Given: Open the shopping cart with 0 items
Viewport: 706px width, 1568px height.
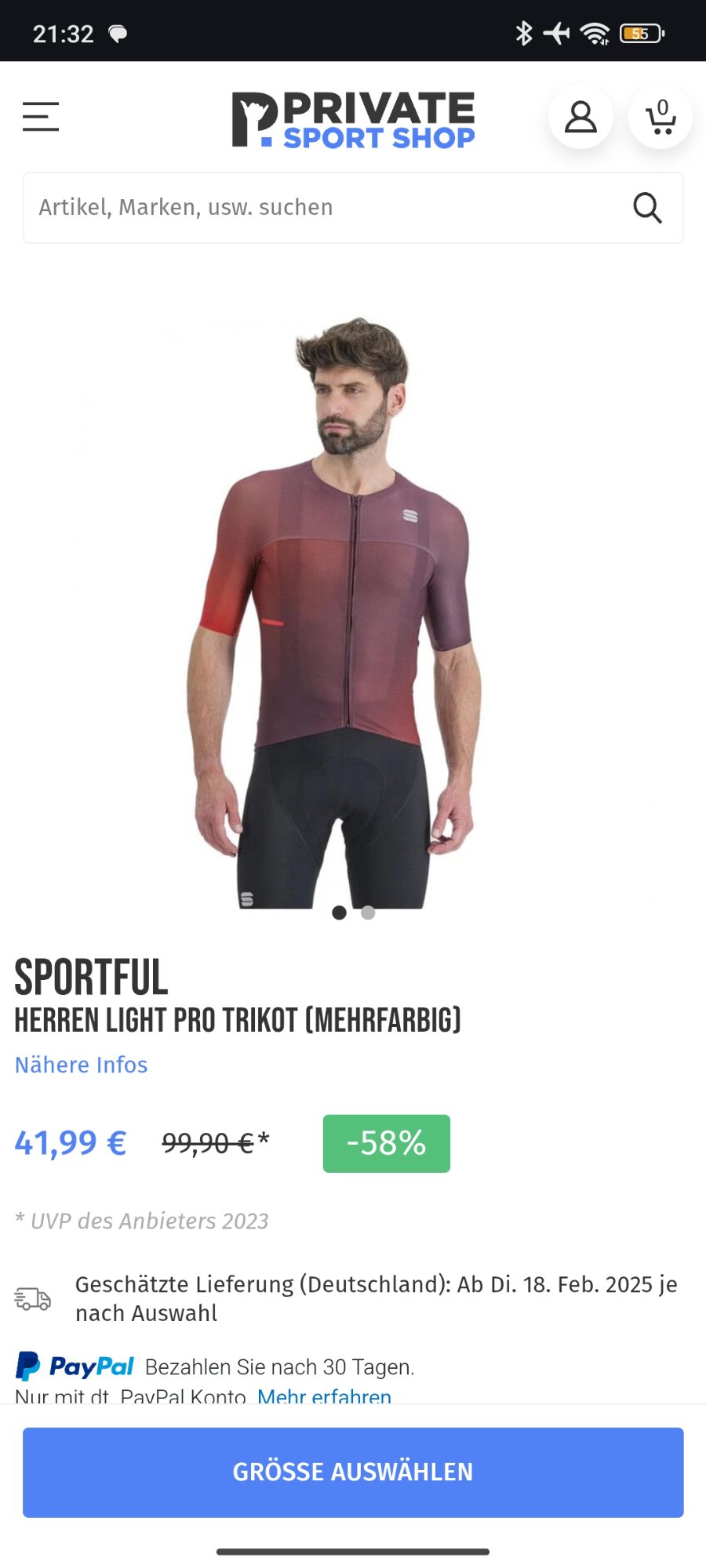Looking at the screenshot, I should click(661, 117).
